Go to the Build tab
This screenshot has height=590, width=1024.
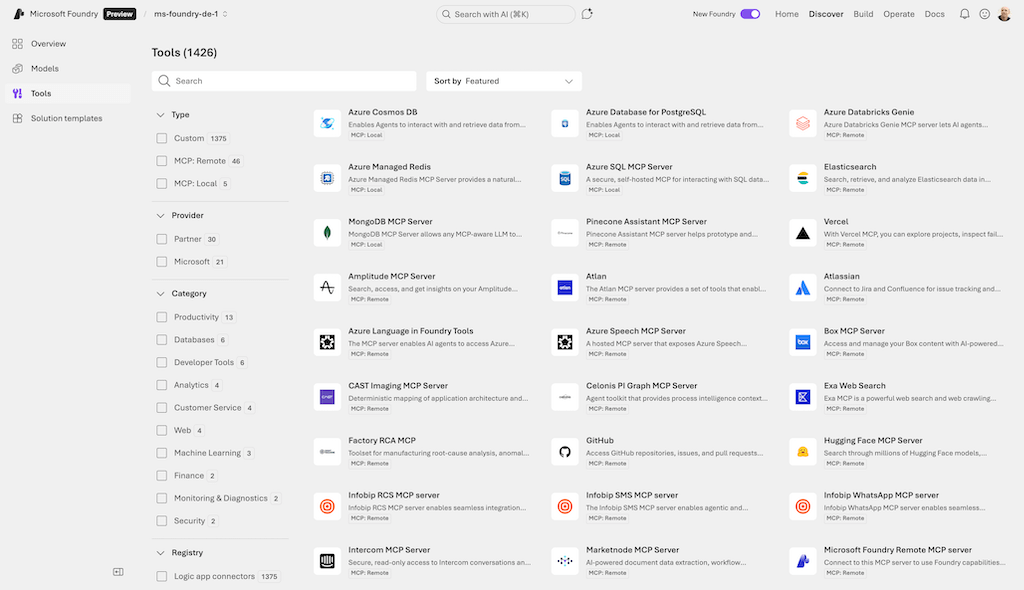coord(863,14)
